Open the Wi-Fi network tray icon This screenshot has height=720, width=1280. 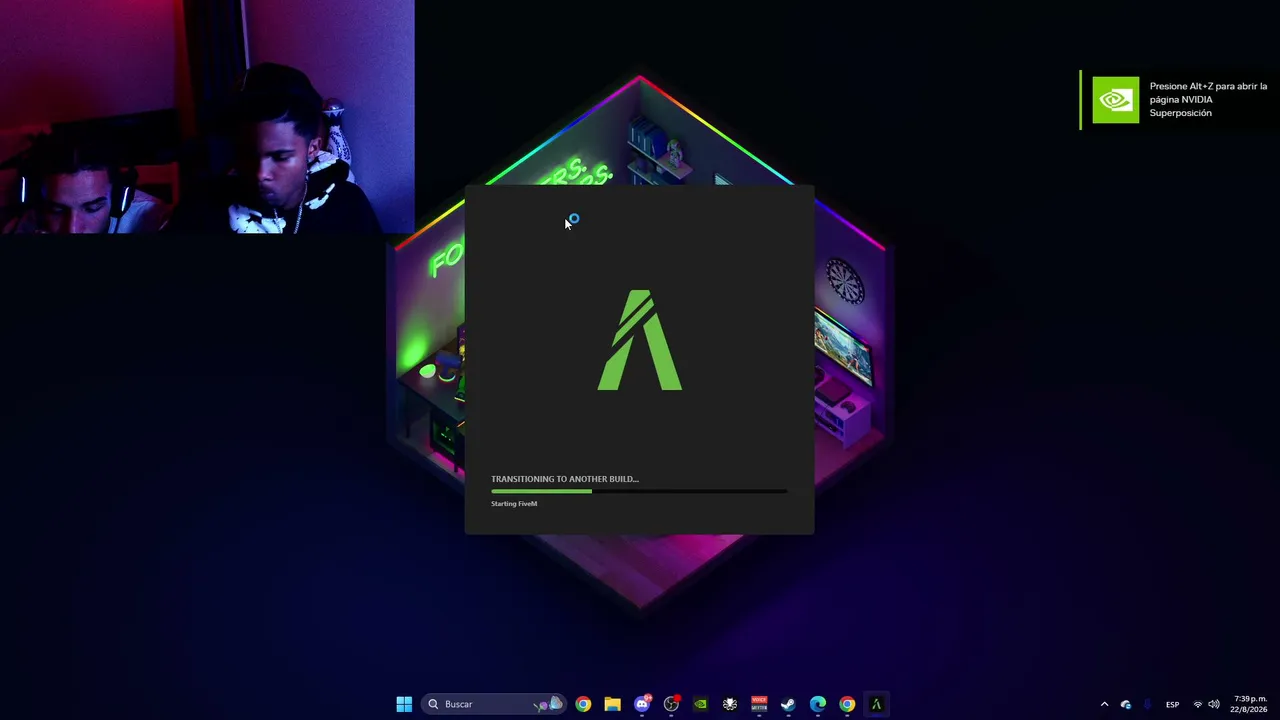tap(1198, 704)
